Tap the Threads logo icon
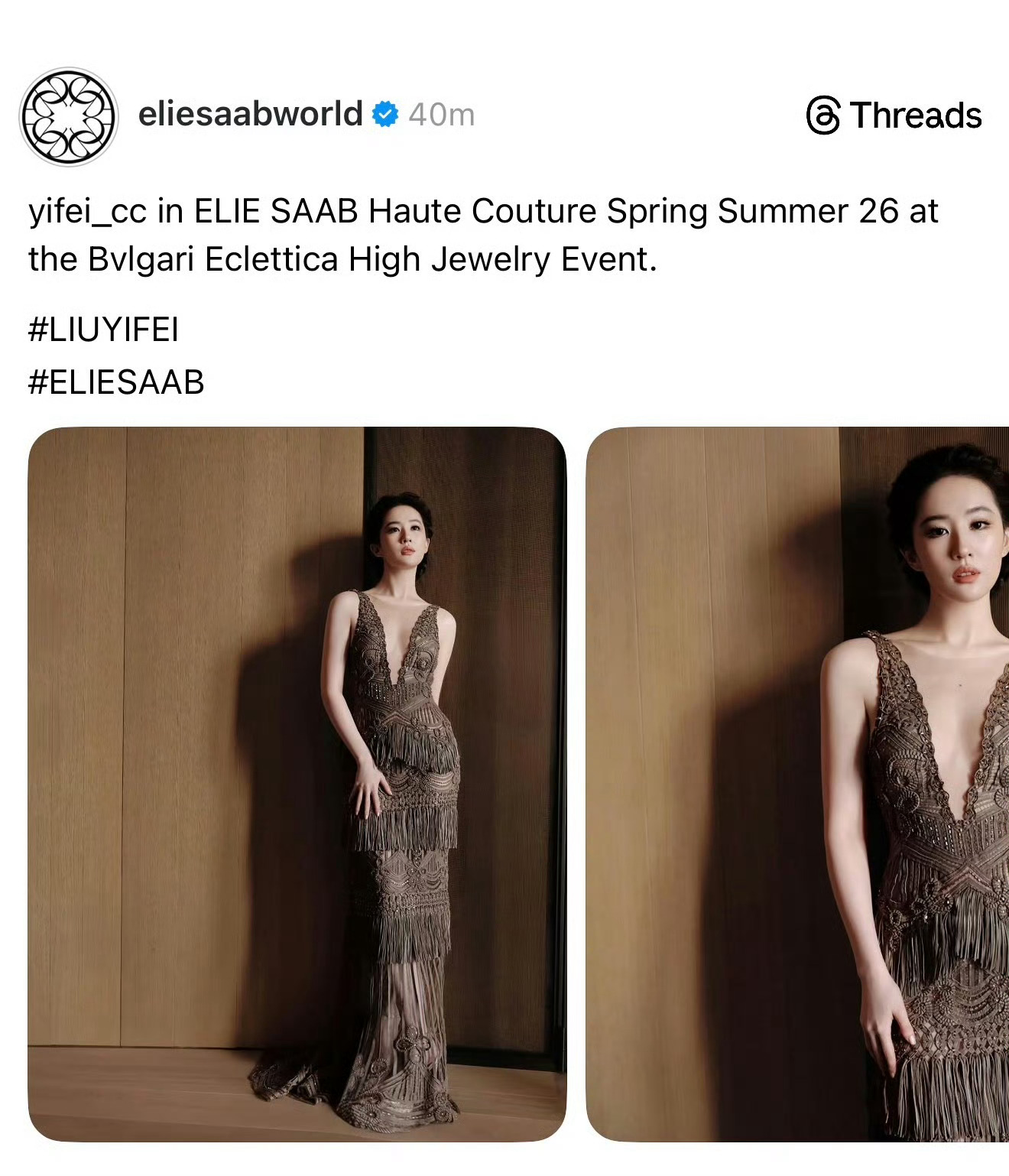 click(x=823, y=116)
